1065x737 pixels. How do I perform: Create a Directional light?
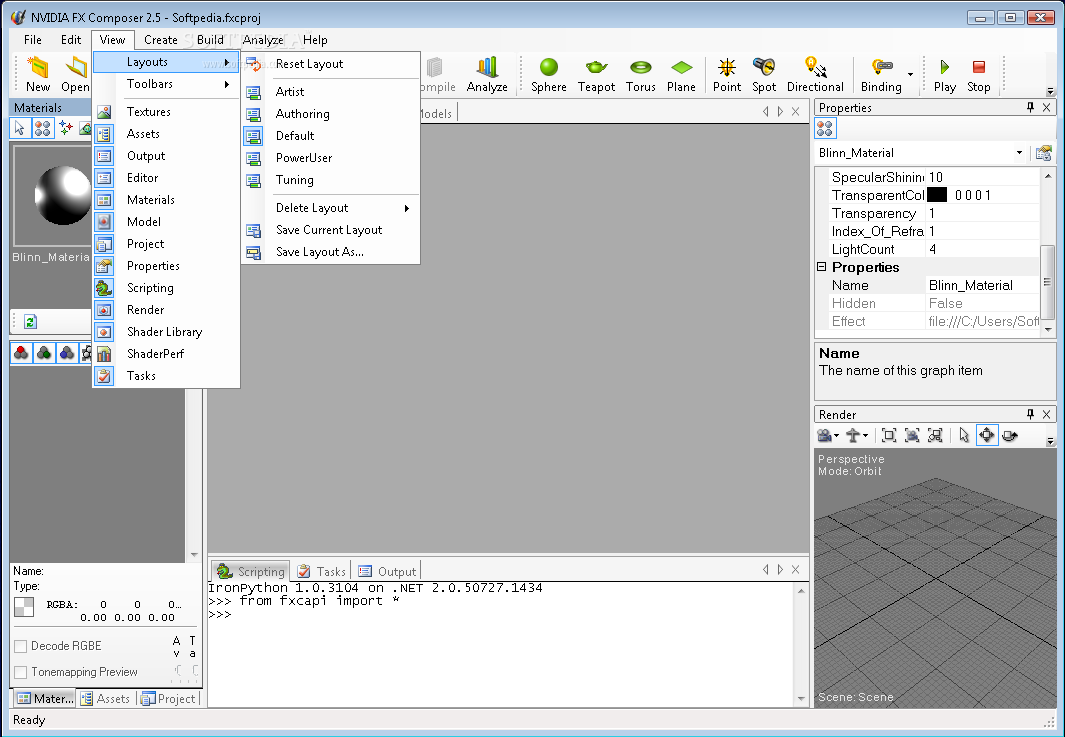point(815,75)
